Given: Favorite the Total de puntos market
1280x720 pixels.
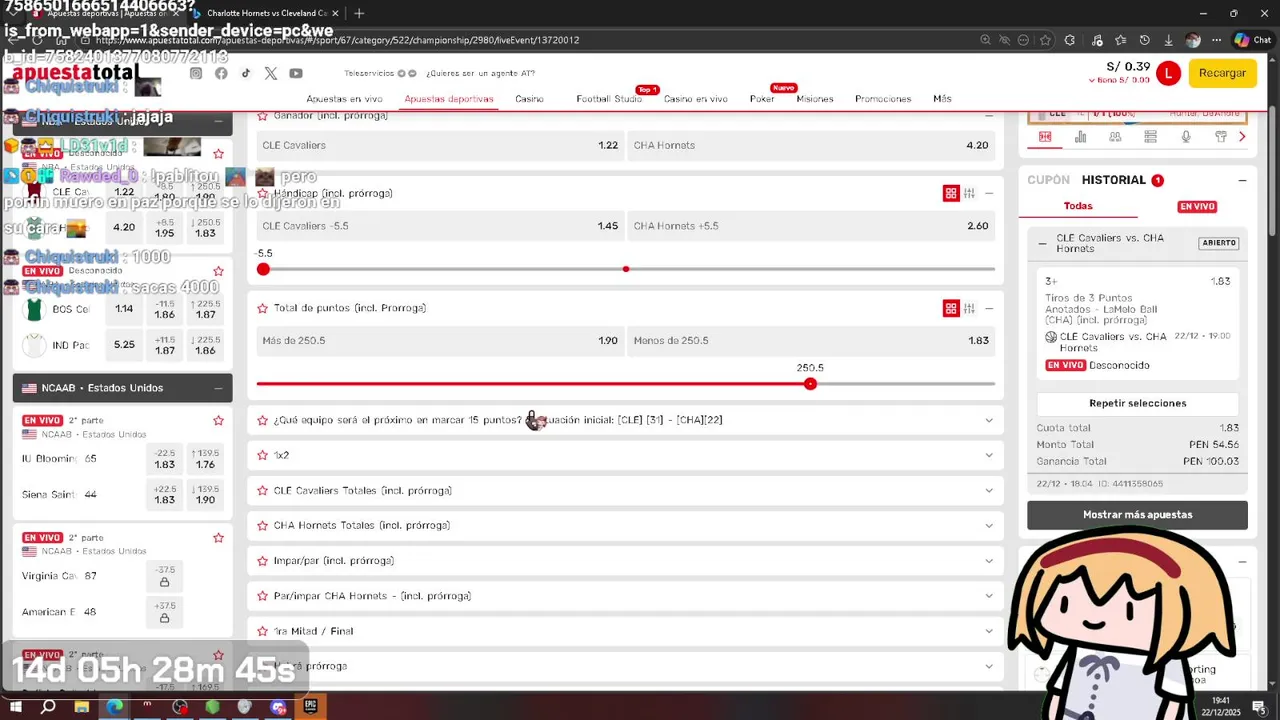Looking at the screenshot, I should [x=263, y=308].
